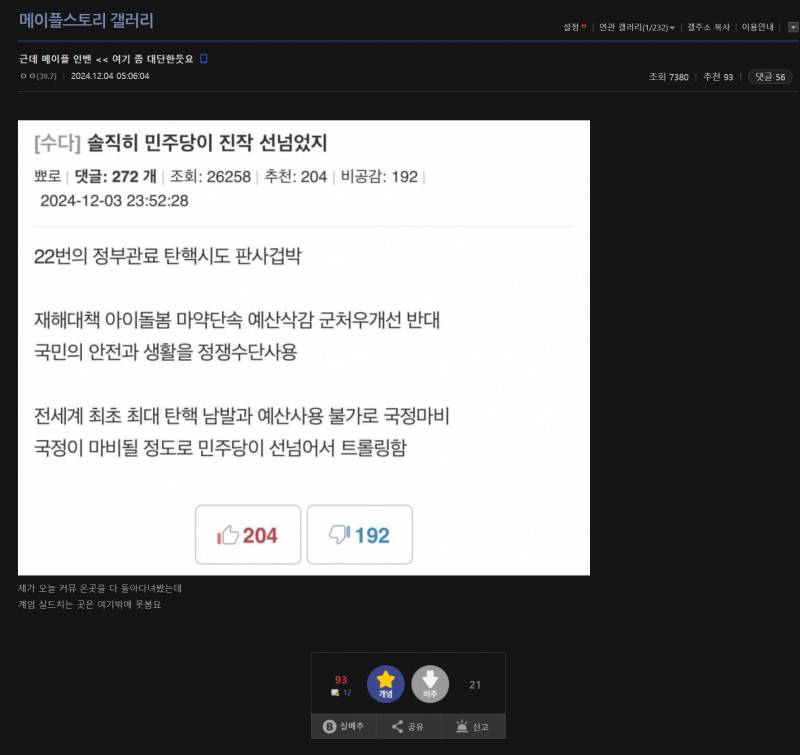Viewport: 800px width, 755px height.
Task: Click the mobile phone icon beside post title
Action: click(x=204, y=59)
